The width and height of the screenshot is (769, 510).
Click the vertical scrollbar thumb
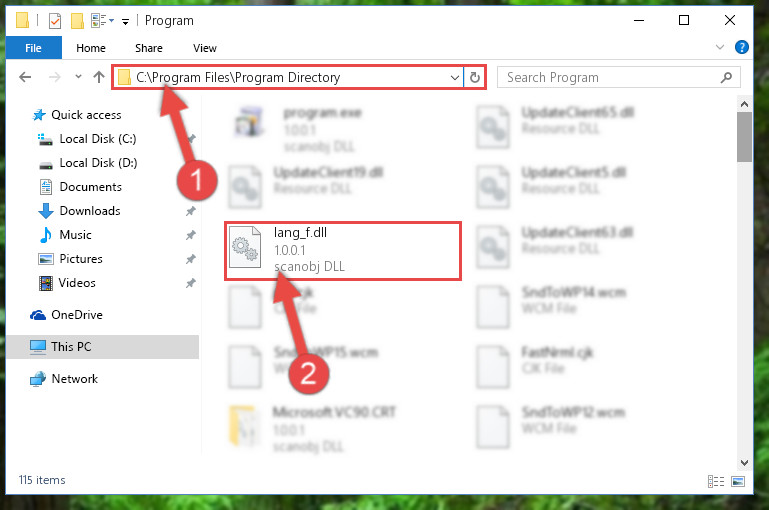[x=744, y=137]
